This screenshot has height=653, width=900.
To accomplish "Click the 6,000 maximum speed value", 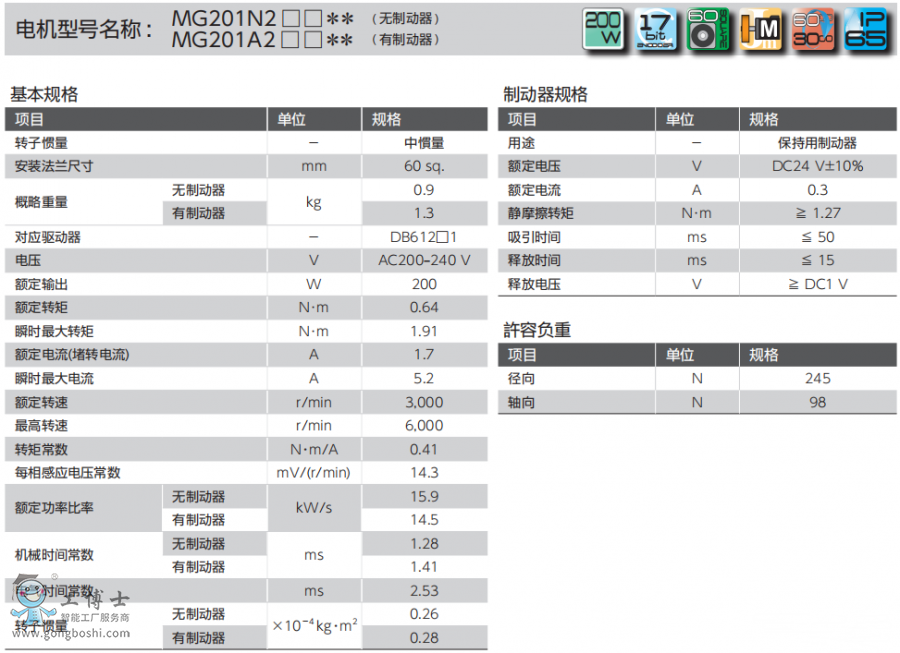I will (423, 425).
